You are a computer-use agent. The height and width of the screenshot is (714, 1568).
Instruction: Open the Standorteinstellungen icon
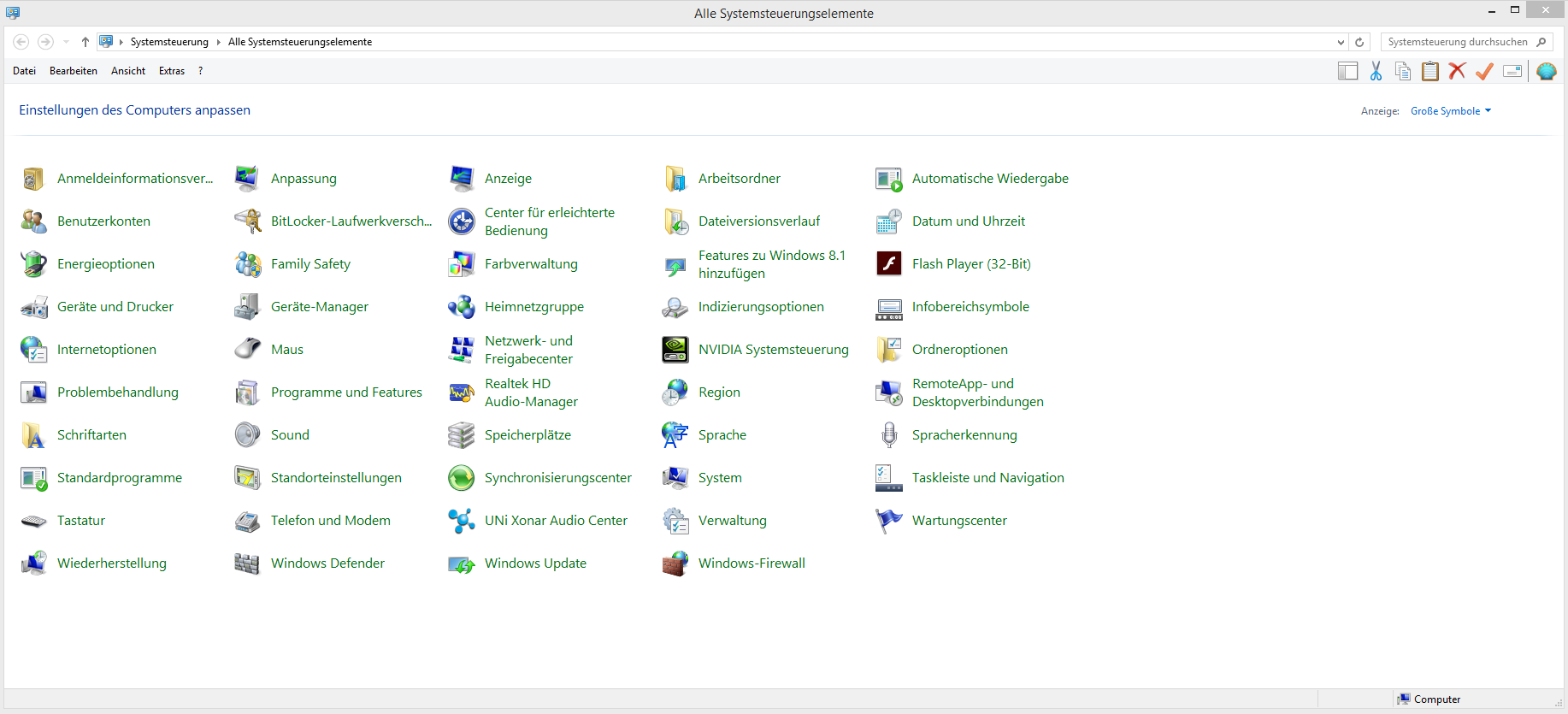247,478
